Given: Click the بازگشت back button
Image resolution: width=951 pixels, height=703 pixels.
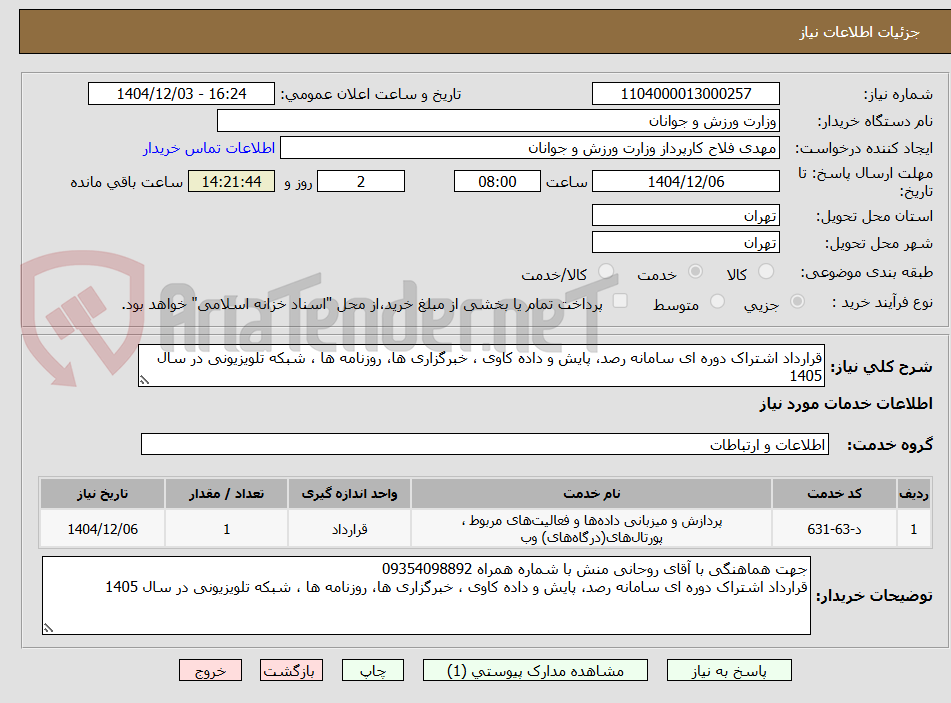Looking at the screenshot, I should click(x=291, y=670).
